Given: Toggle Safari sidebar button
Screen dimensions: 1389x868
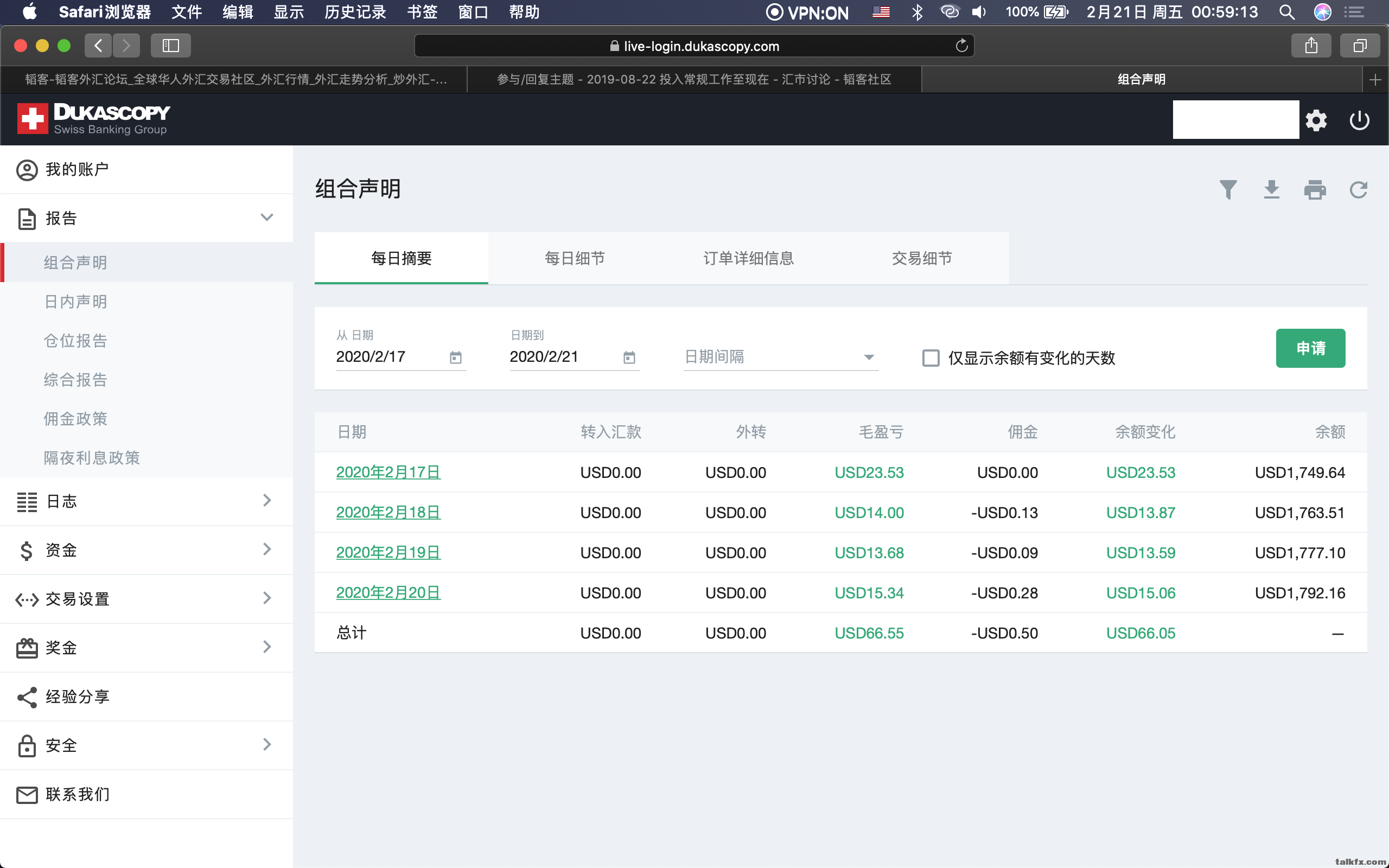Looking at the screenshot, I should click(x=170, y=46).
